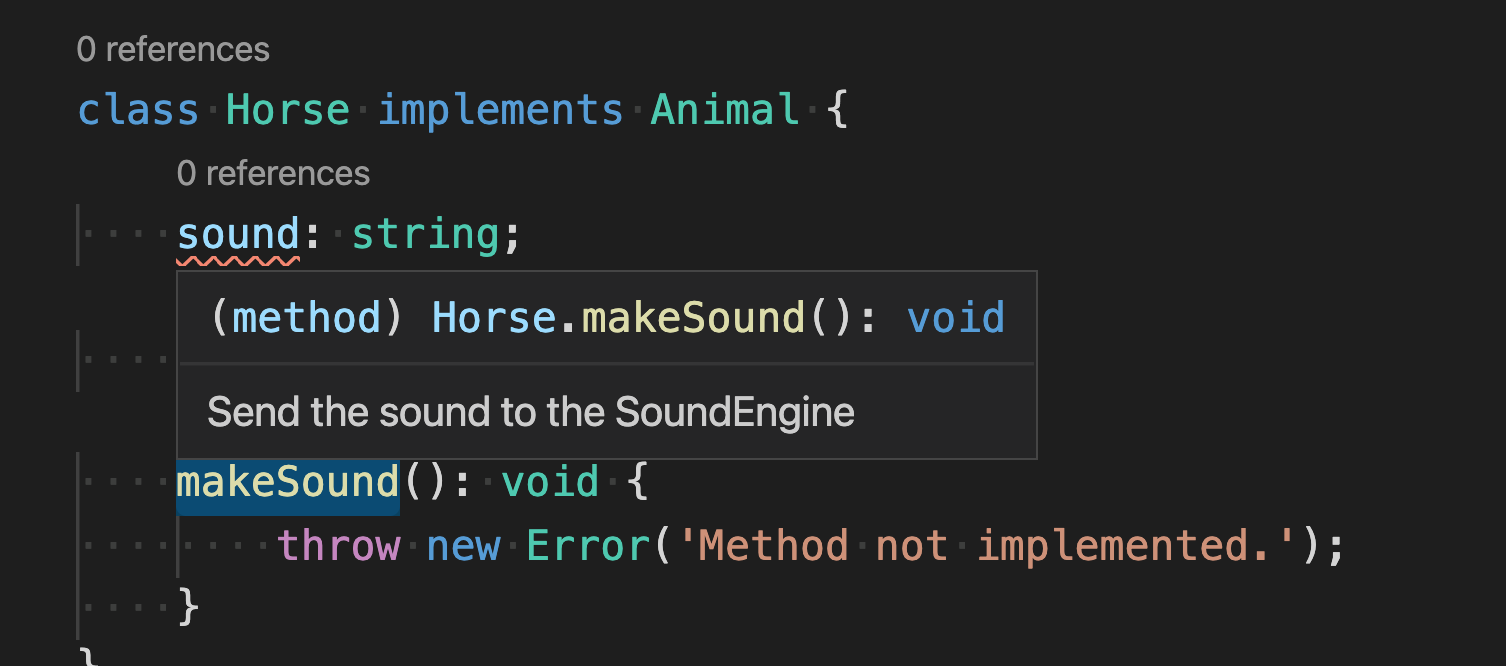Click the throw keyword inside makeSound
1506x666 pixels.
(339, 545)
